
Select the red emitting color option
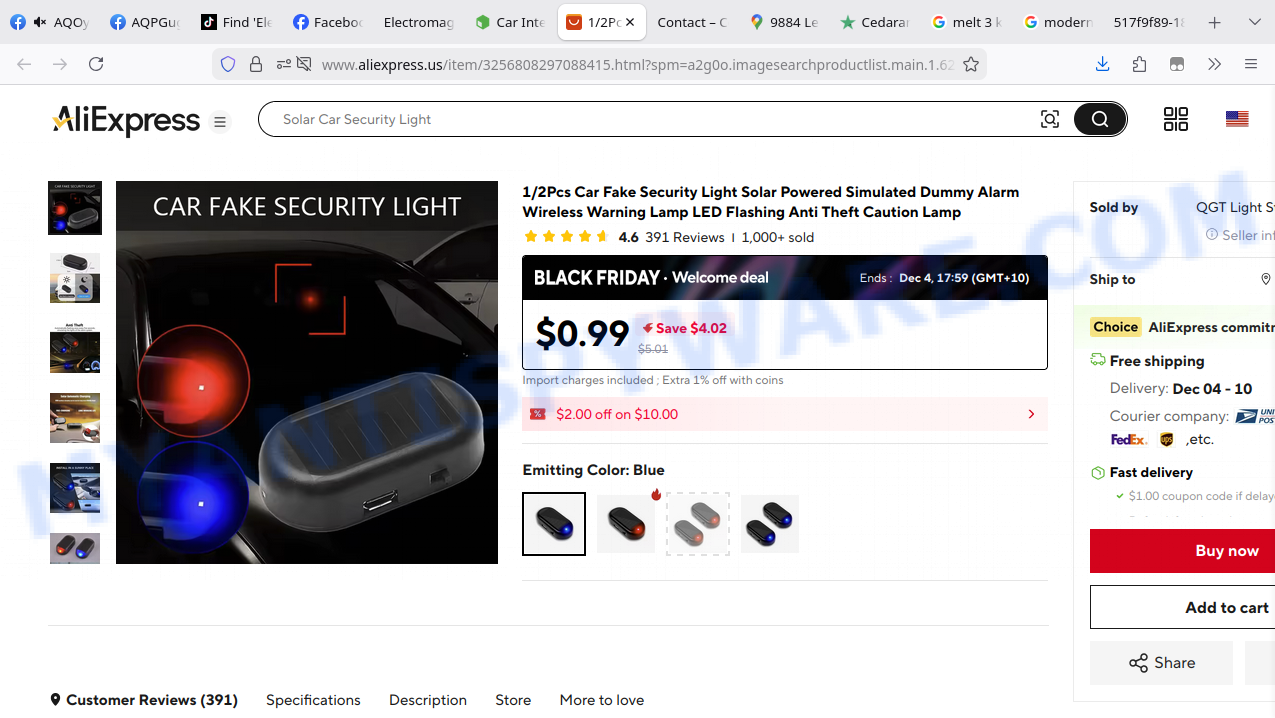626,524
